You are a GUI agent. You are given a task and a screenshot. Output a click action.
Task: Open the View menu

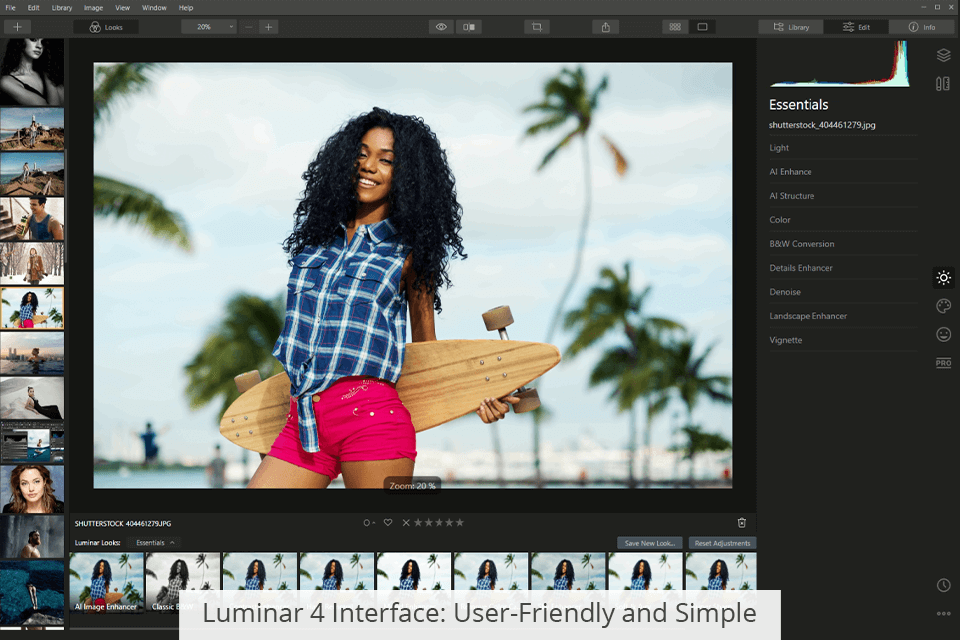[x=122, y=8]
